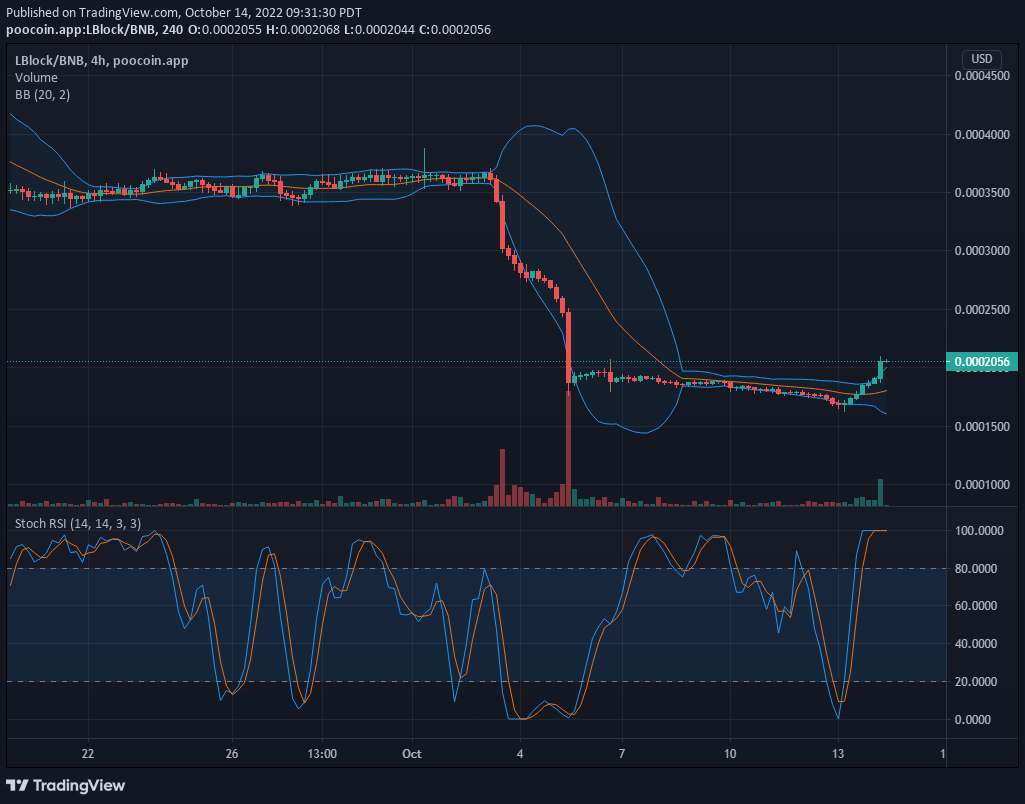Viewport: 1025px width, 804px height.
Task: Click the Published on TradingView.com header line
Action: point(184,13)
